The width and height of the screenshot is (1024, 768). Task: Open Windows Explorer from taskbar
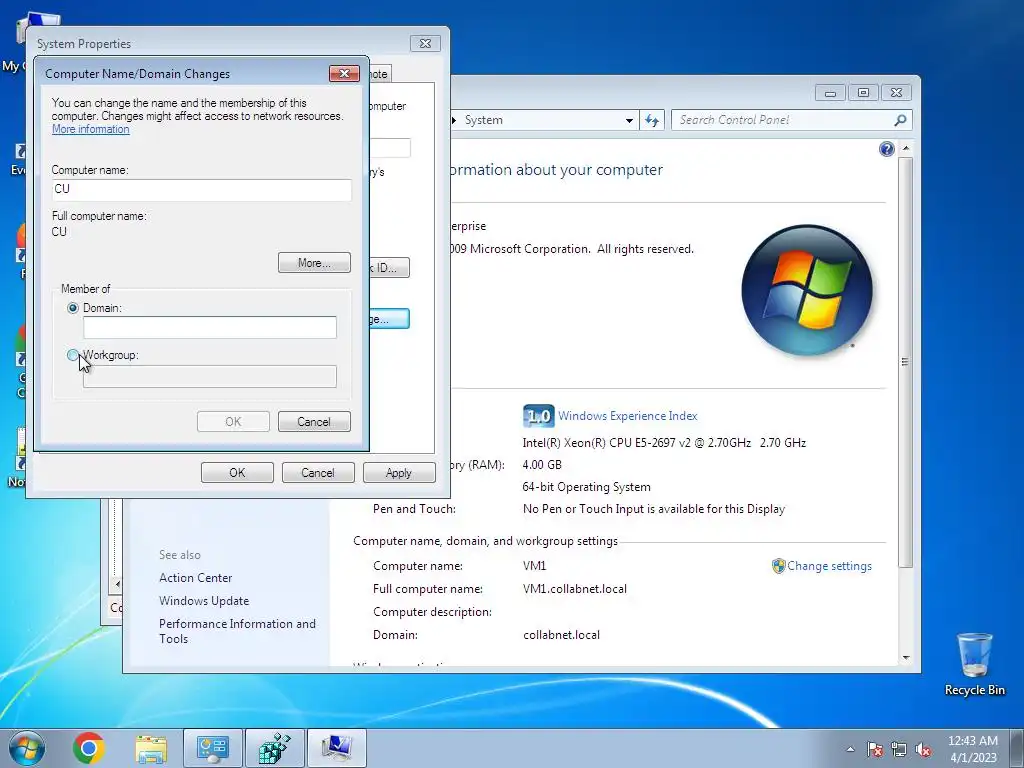tap(151, 748)
